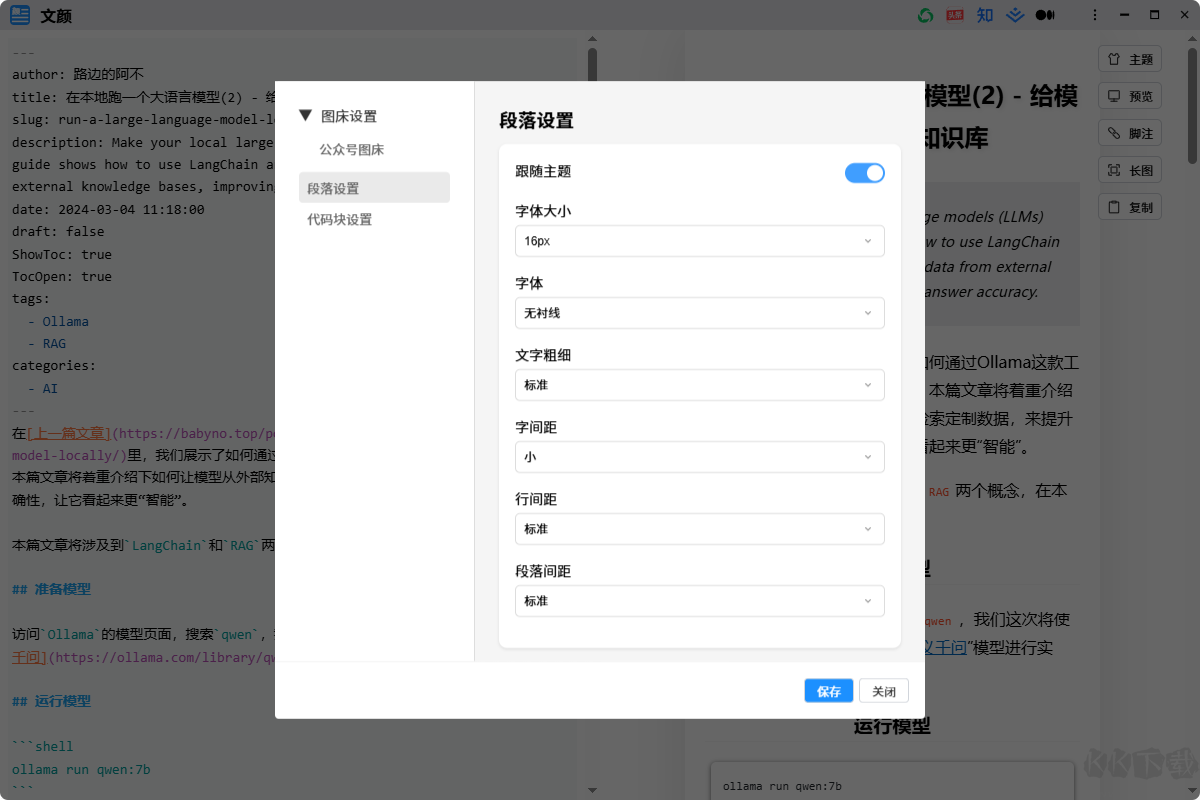The image size is (1200, 800).
Task: Select 公众号图床 in settings sidebar
Action: click(352, 150)
